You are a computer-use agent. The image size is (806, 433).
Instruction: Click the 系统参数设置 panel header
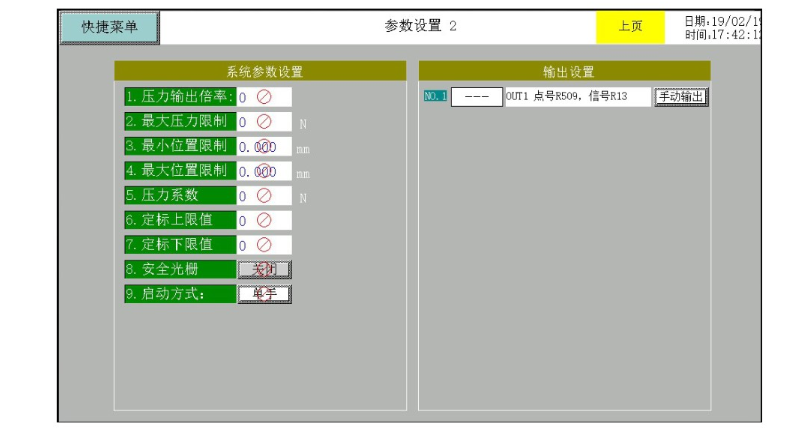(x=260, y=71)
